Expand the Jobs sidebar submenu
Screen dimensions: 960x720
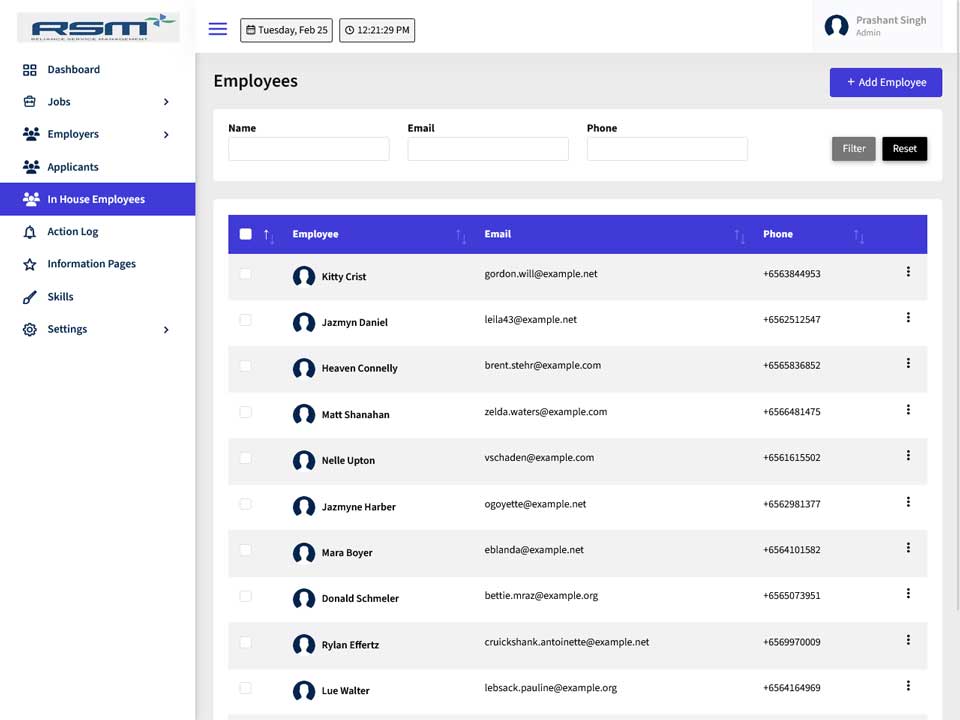(x=166, y=102)
